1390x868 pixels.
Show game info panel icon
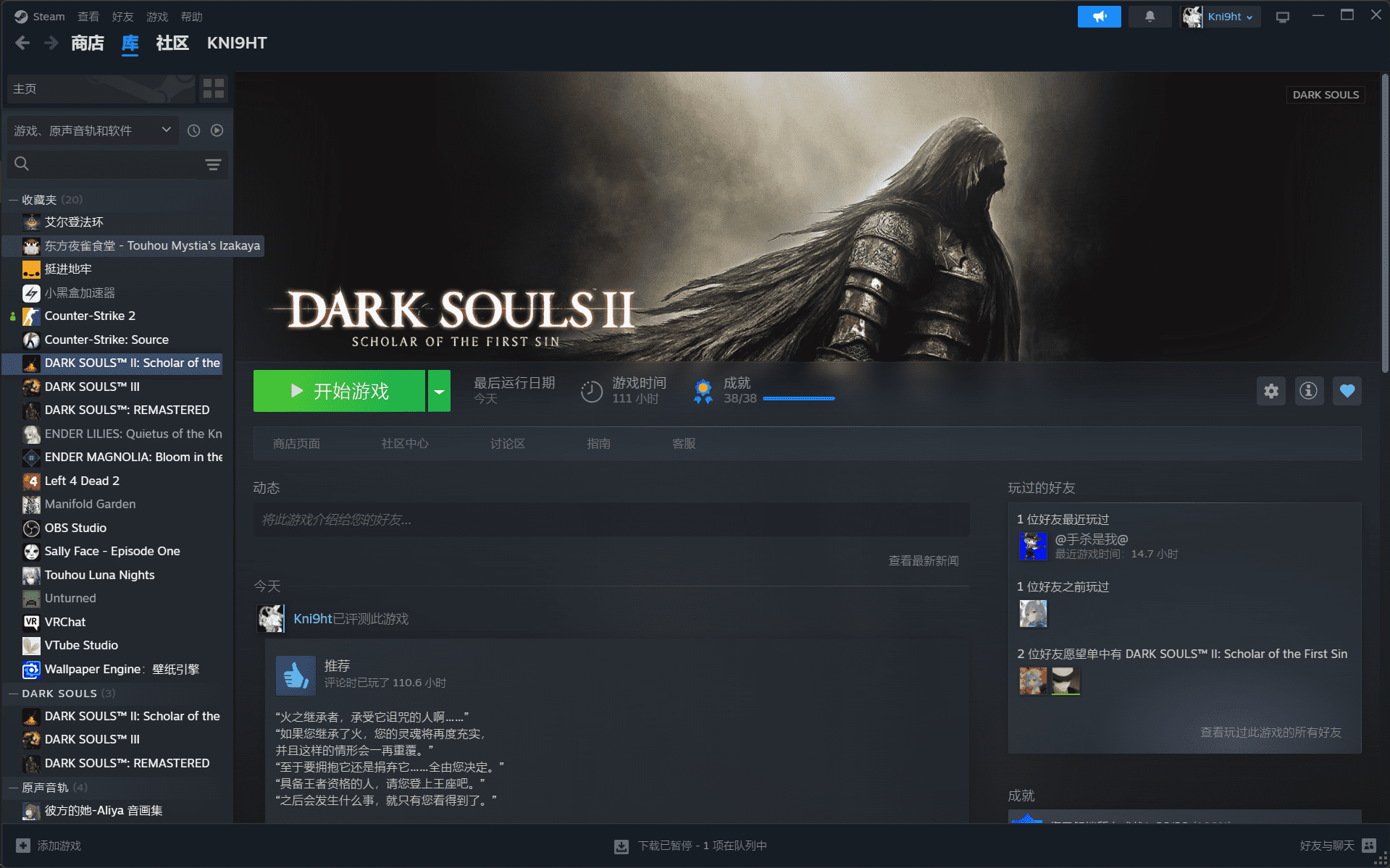tap(1309, 391)
